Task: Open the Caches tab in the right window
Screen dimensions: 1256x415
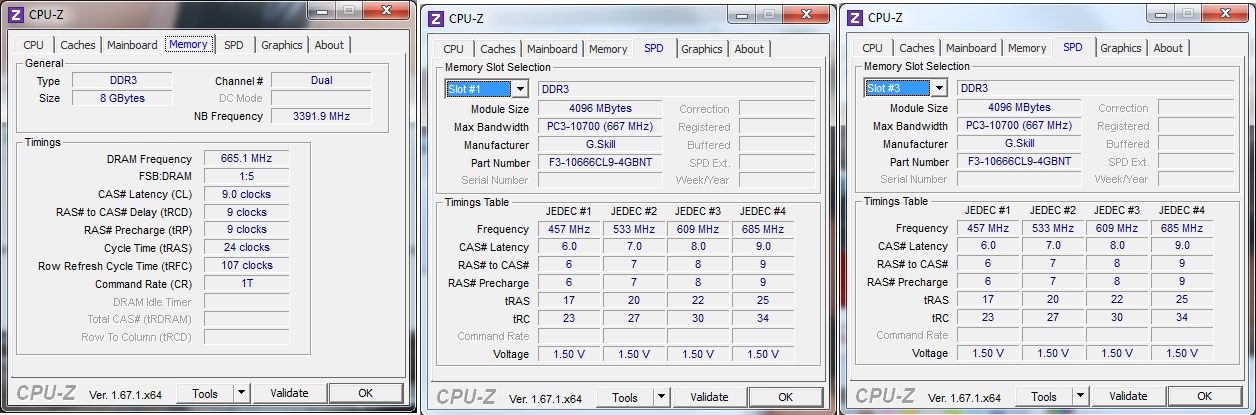Action: 916,48
